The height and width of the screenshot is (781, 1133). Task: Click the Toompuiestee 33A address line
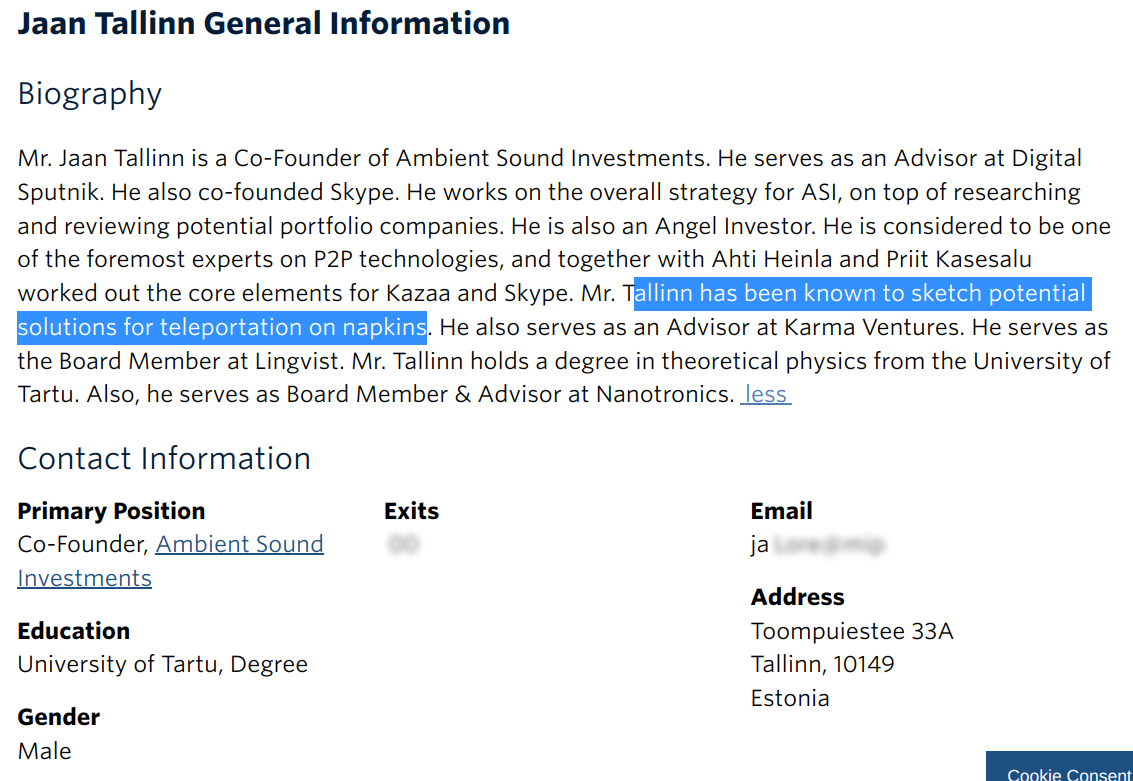pyautogui.click(x=852, y=631)
